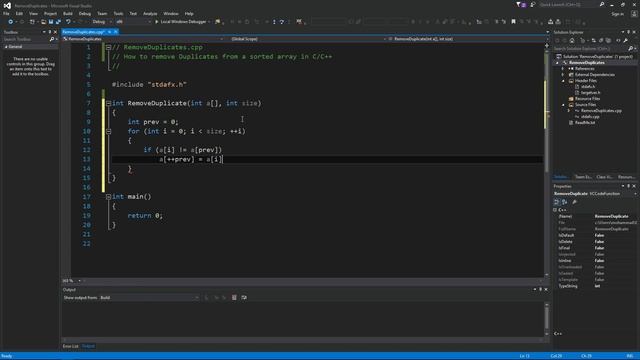The height and width of the screenshot is (360, 640).
Task: Open the RemoveDuplicate member function dropdown
Action: pos(467,39)
